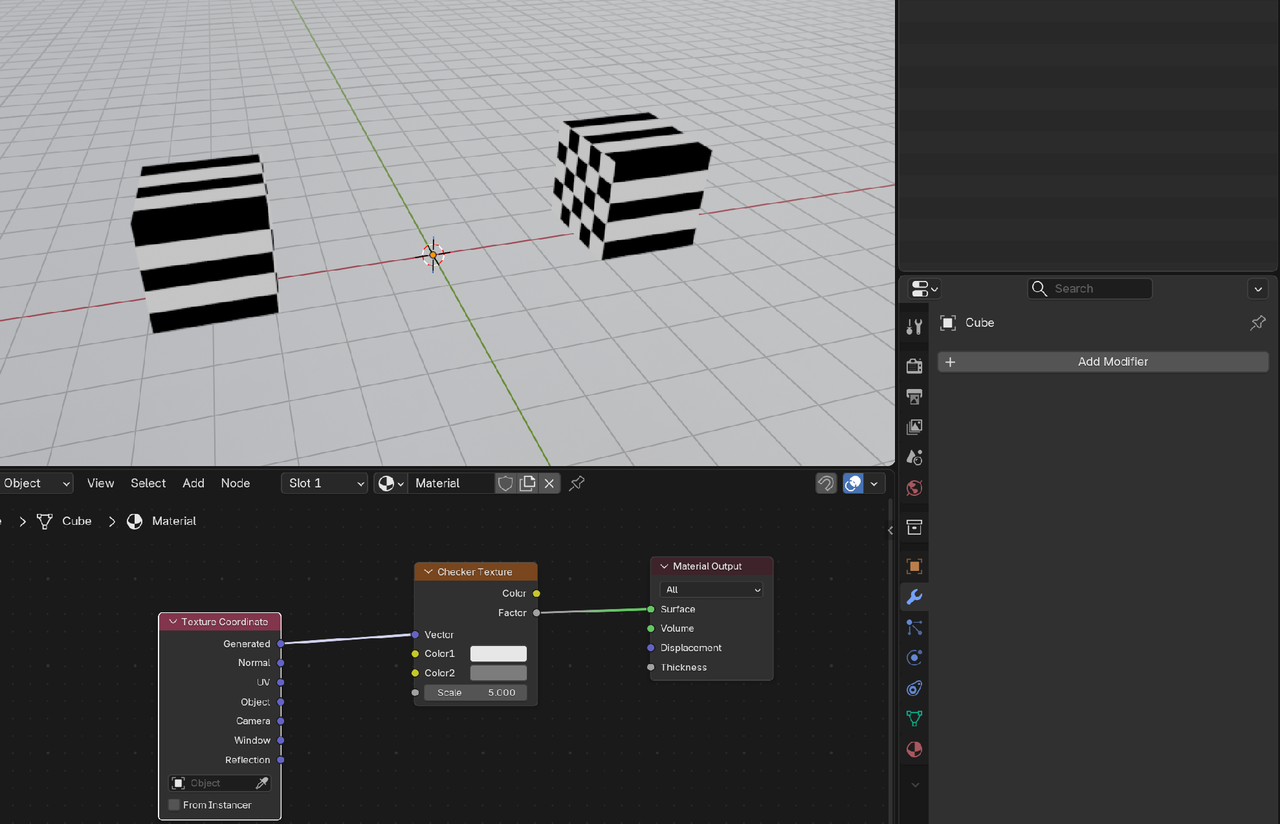Switch to Output properties tab
Viewport: 1280px width, 824px height.
(x=914, y=397)
